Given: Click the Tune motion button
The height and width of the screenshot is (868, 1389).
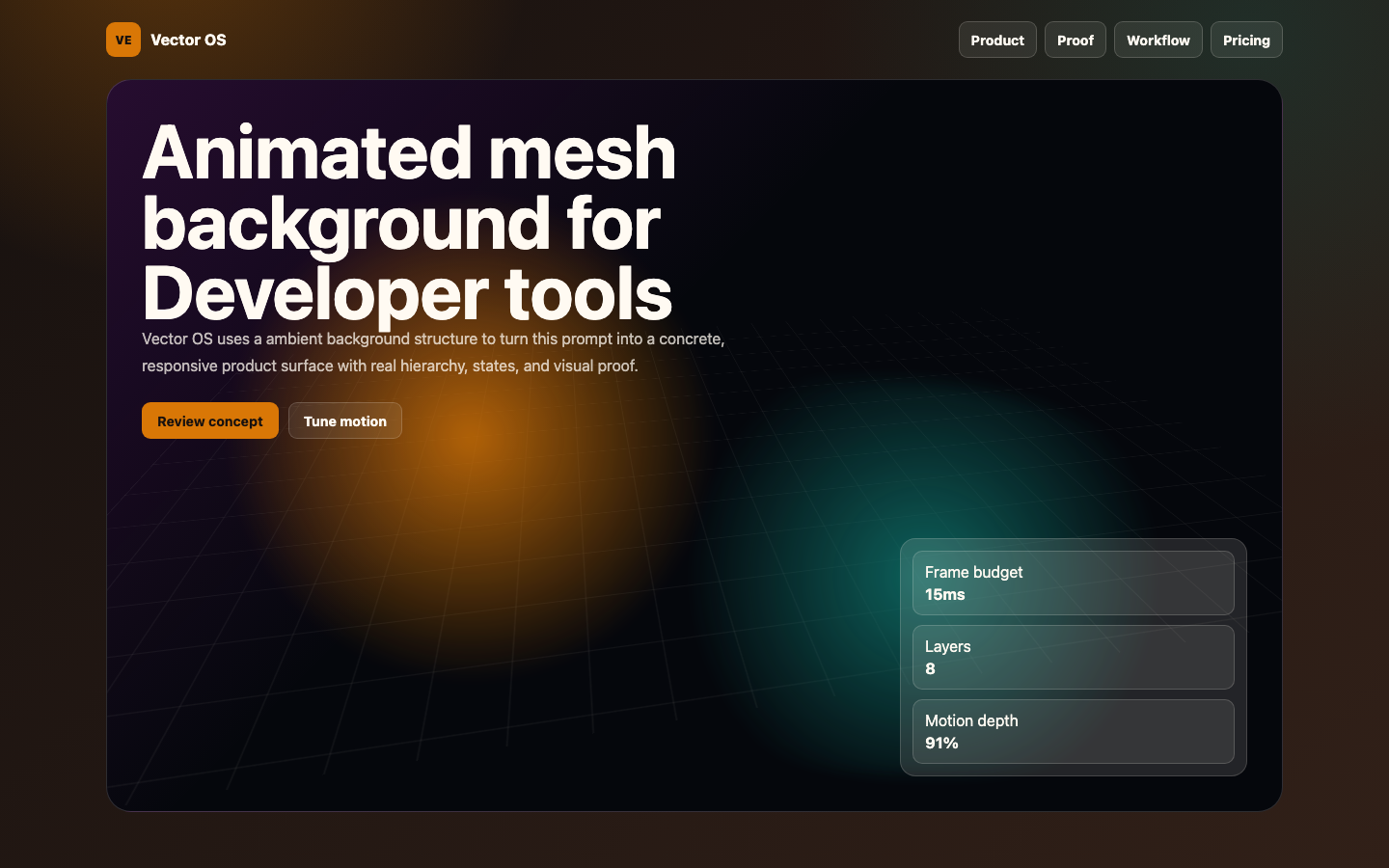Looking at the screenshot, I should click(x=345, y=420).
